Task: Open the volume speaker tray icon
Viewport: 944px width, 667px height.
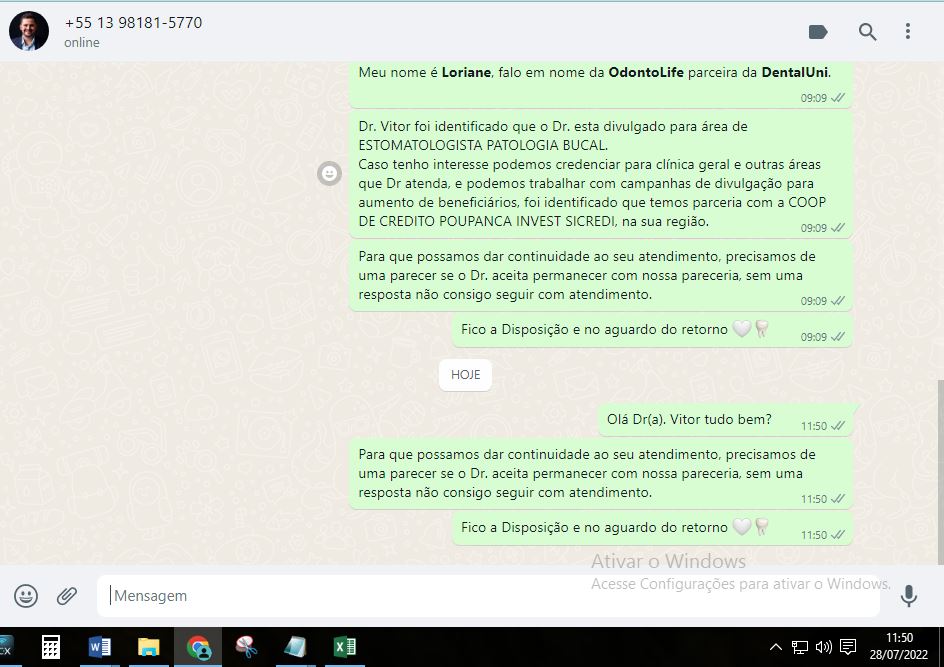Action: pyautogui.click(x=823, y=647)
